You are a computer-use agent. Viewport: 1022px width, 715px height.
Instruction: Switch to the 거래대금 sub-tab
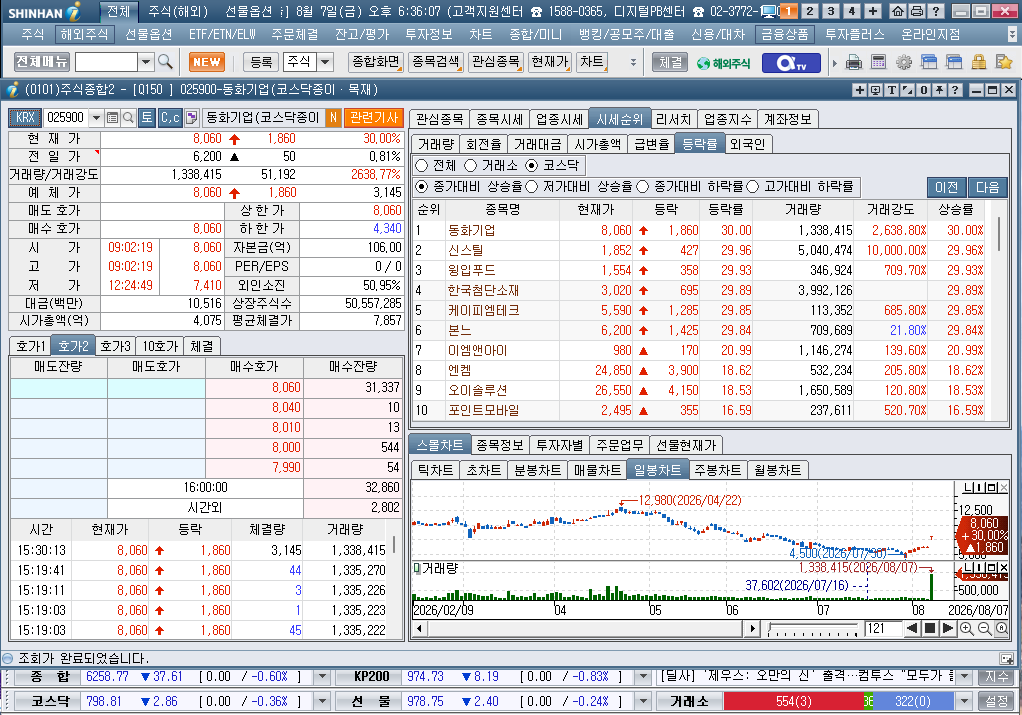click(538, 144)
